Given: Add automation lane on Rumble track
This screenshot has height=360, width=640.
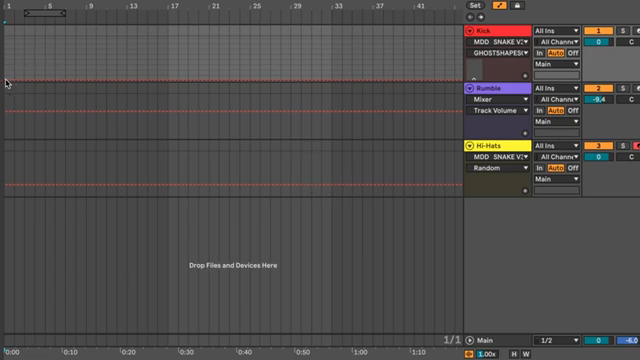Looking at the screenshot, I should (x=525, y=133).
